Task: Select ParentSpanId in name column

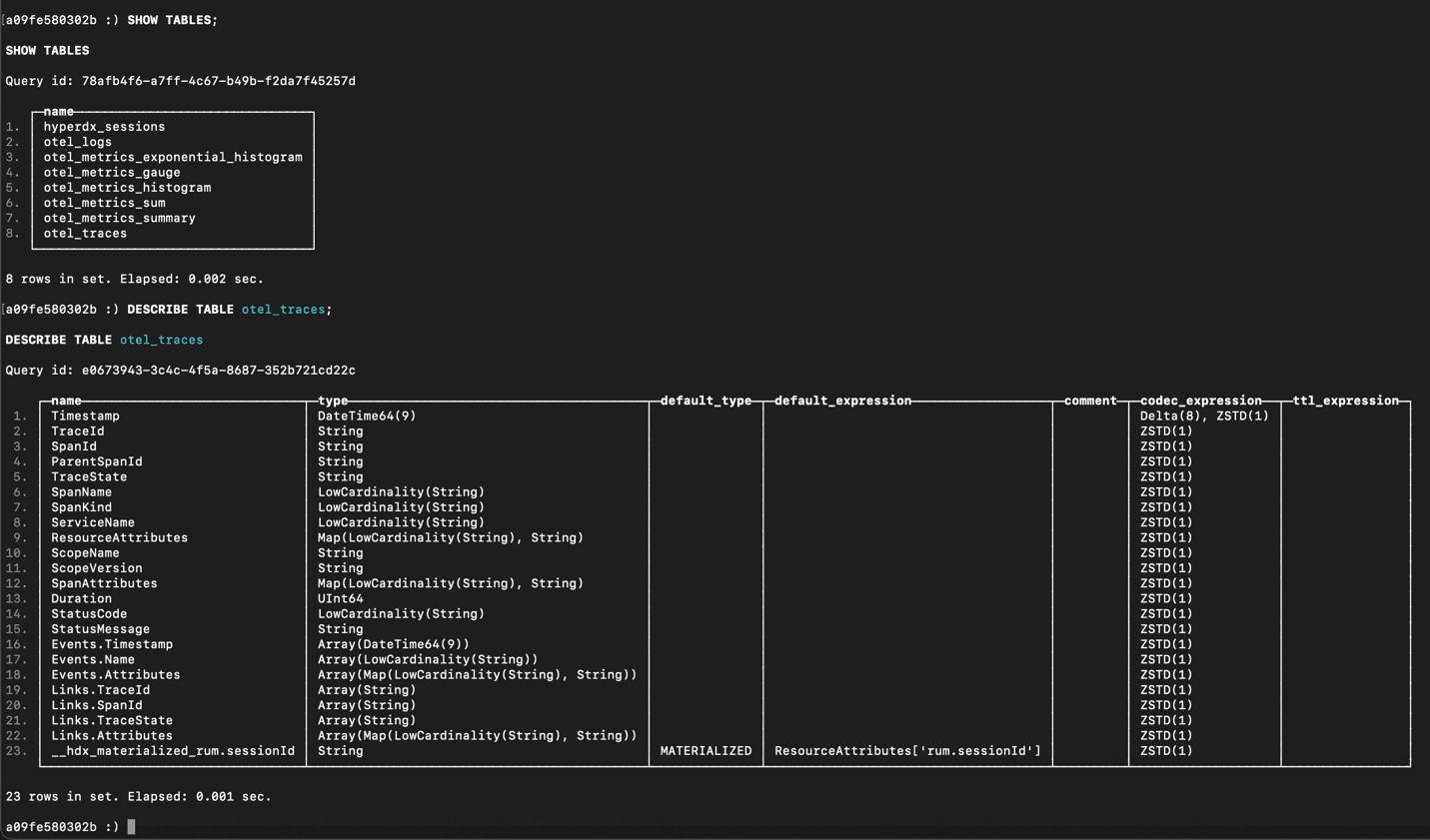Action: (97, 461)
